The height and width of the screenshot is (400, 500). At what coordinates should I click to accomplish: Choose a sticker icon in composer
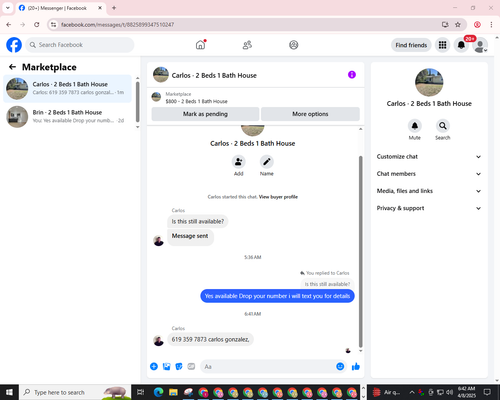point(179,367)
